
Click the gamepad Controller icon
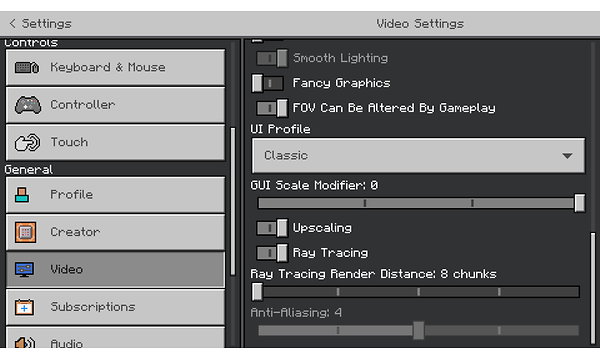coord(28,105)
